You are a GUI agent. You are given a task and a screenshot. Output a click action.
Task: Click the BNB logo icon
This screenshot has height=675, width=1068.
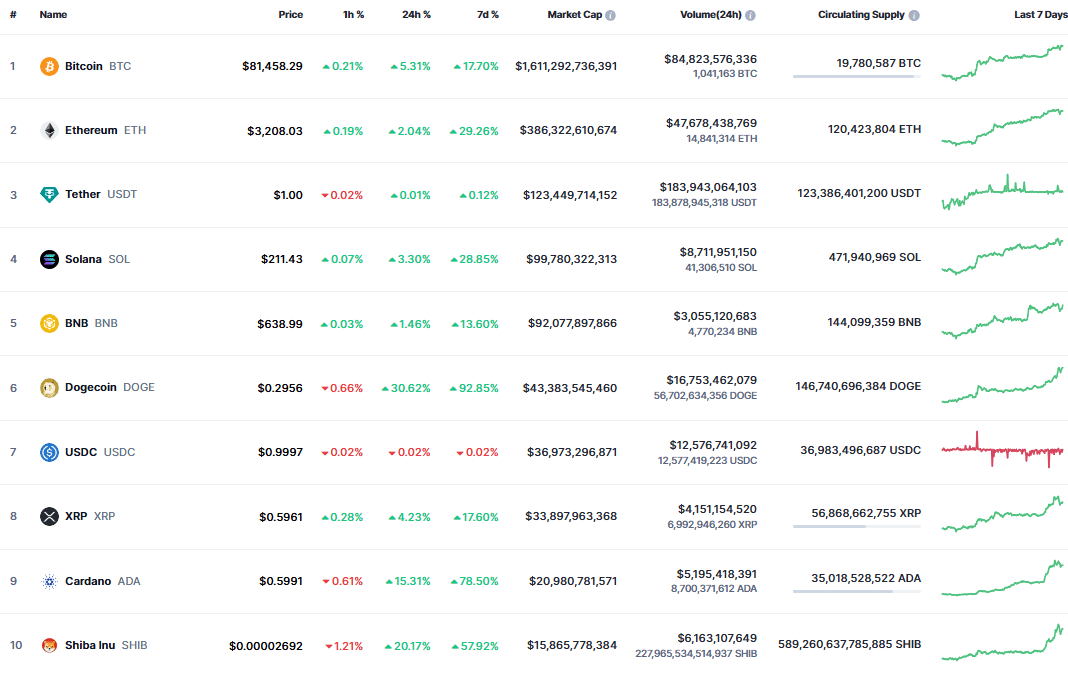pos(49,323)
